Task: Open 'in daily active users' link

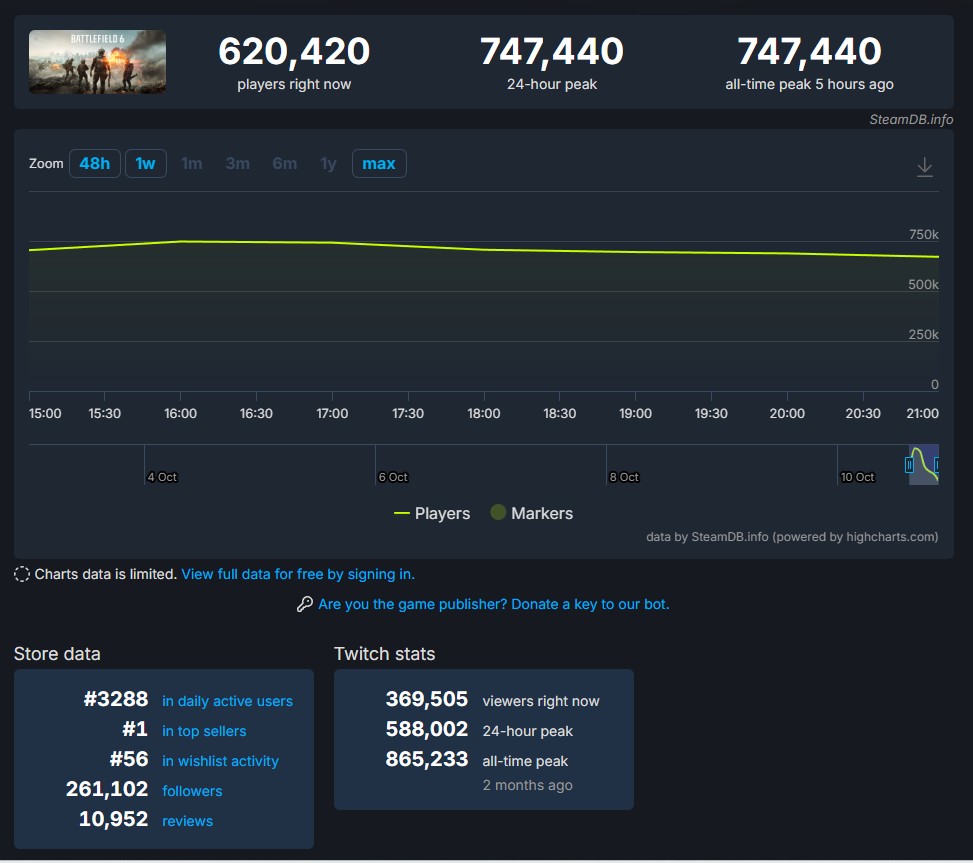Action: click(x=227, y=701)
